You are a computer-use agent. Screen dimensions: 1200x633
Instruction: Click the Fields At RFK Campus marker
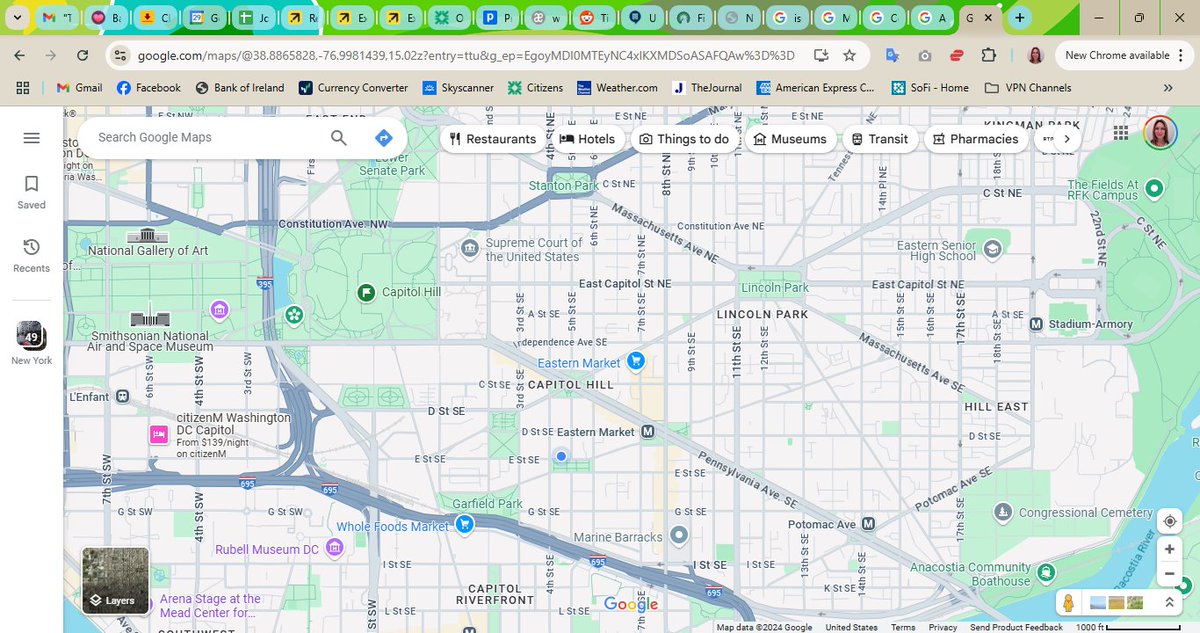1154,188
